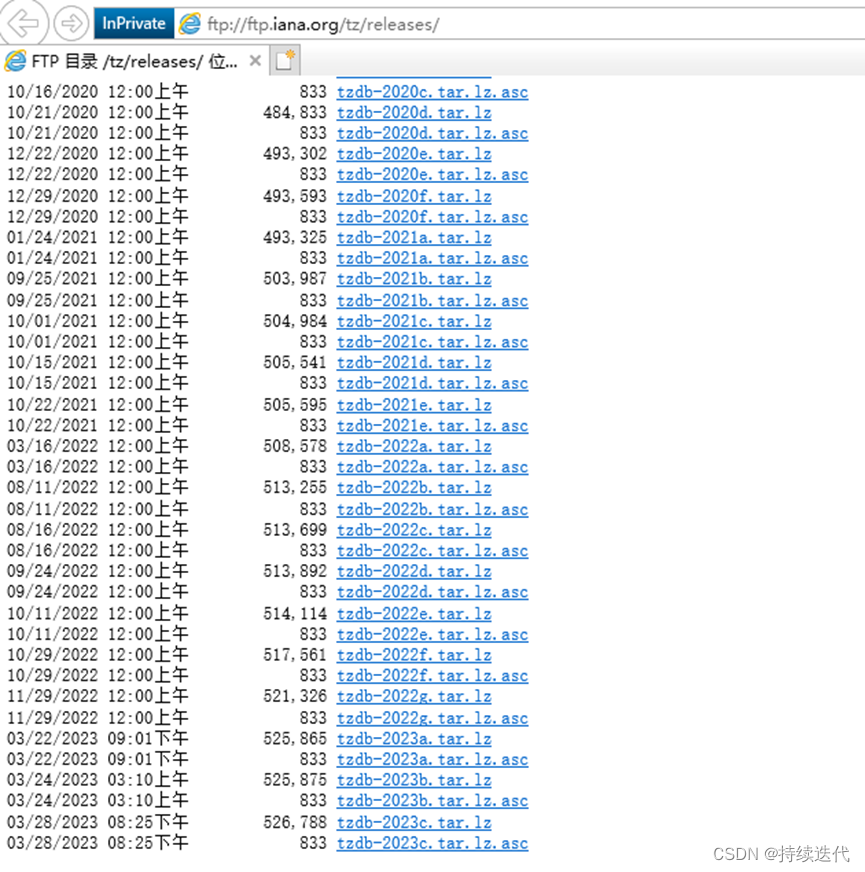Click the tzdb-2020f.tar.lz link
The width and height of the screenshot is (865, 872).
(x=413, y=195)
